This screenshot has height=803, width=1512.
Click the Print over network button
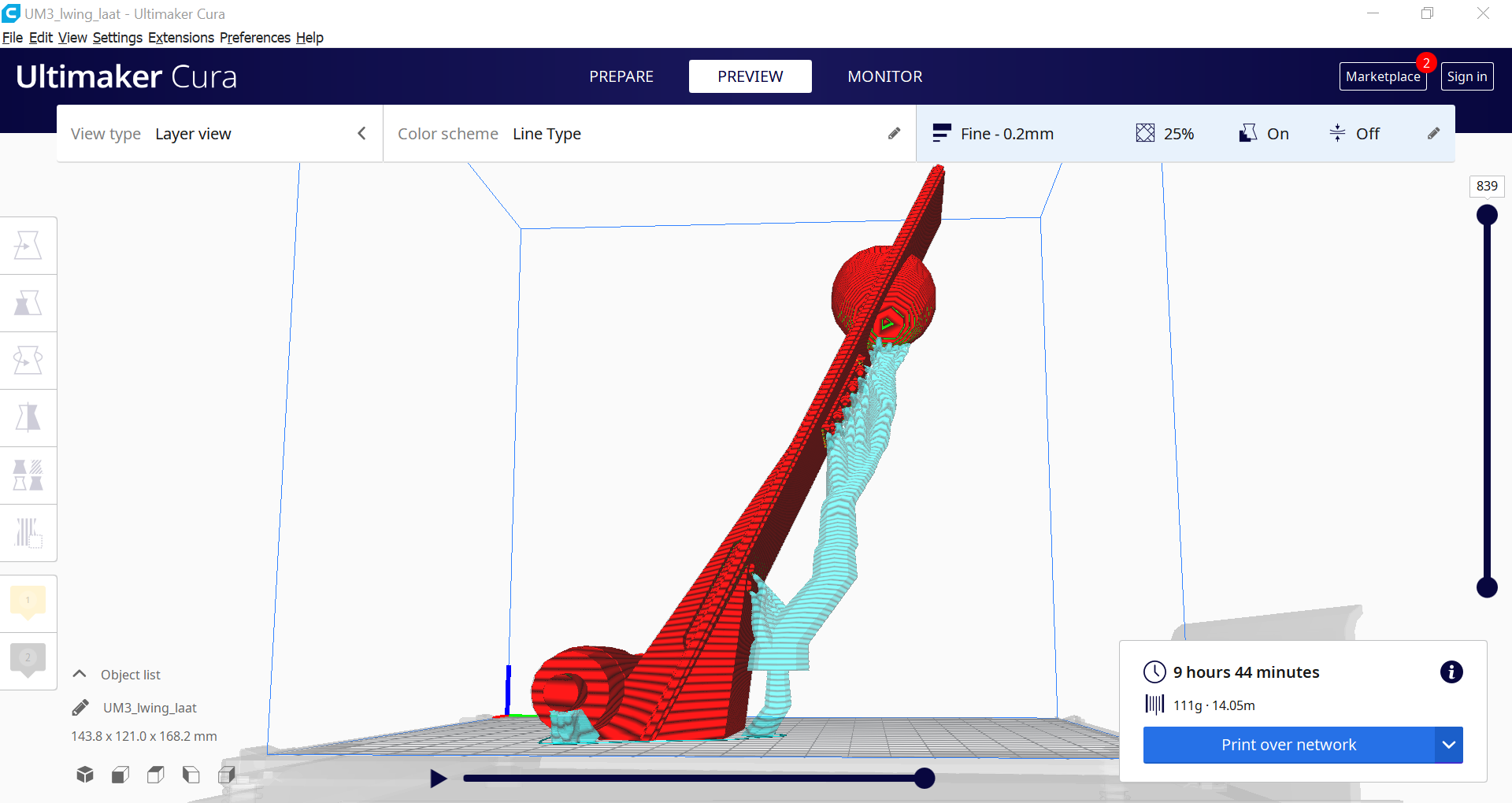(1288, 745)
